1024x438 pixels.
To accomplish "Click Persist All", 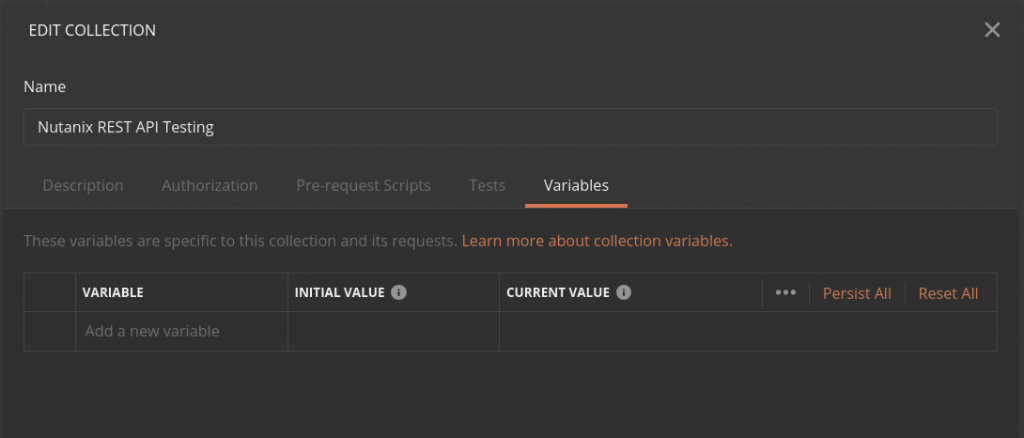I will point(857,294).
